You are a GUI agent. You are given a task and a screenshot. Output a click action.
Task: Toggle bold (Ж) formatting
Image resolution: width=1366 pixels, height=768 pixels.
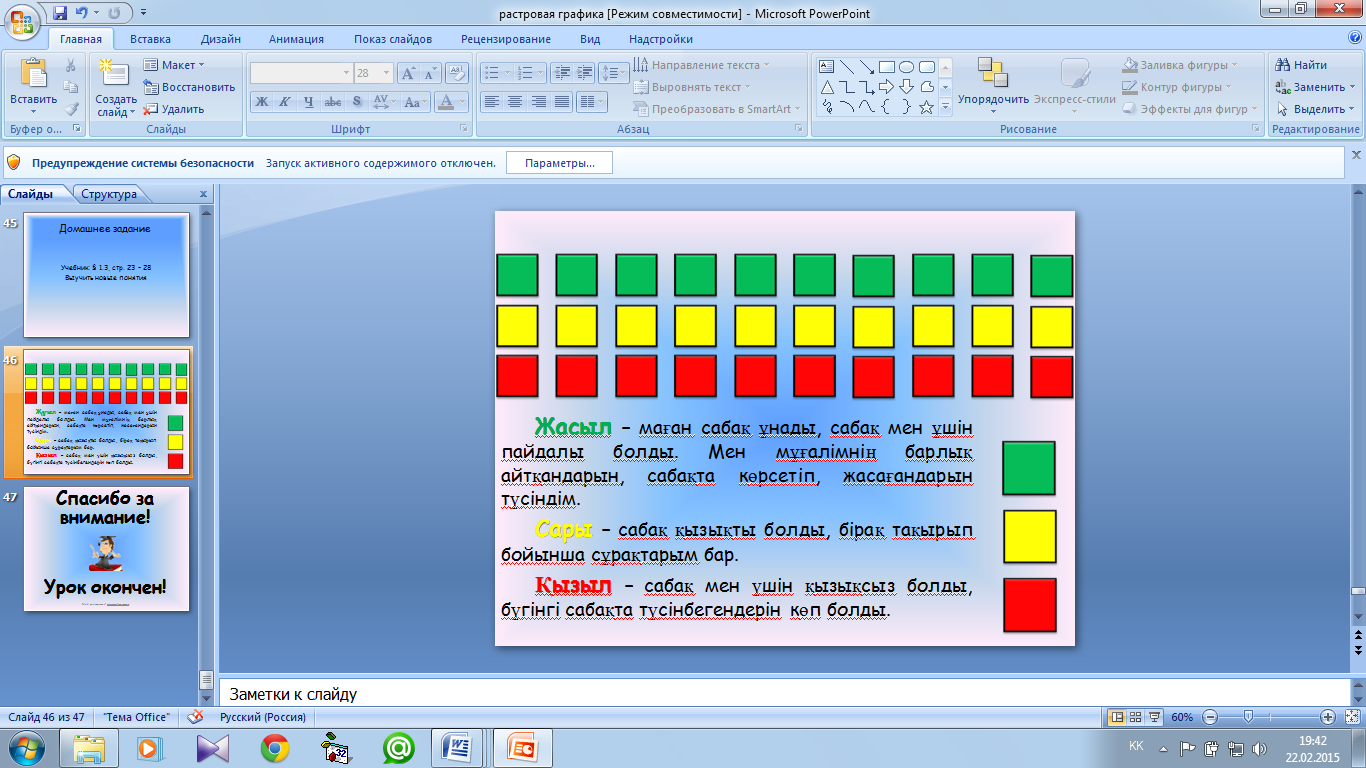(x=261, y=101)
